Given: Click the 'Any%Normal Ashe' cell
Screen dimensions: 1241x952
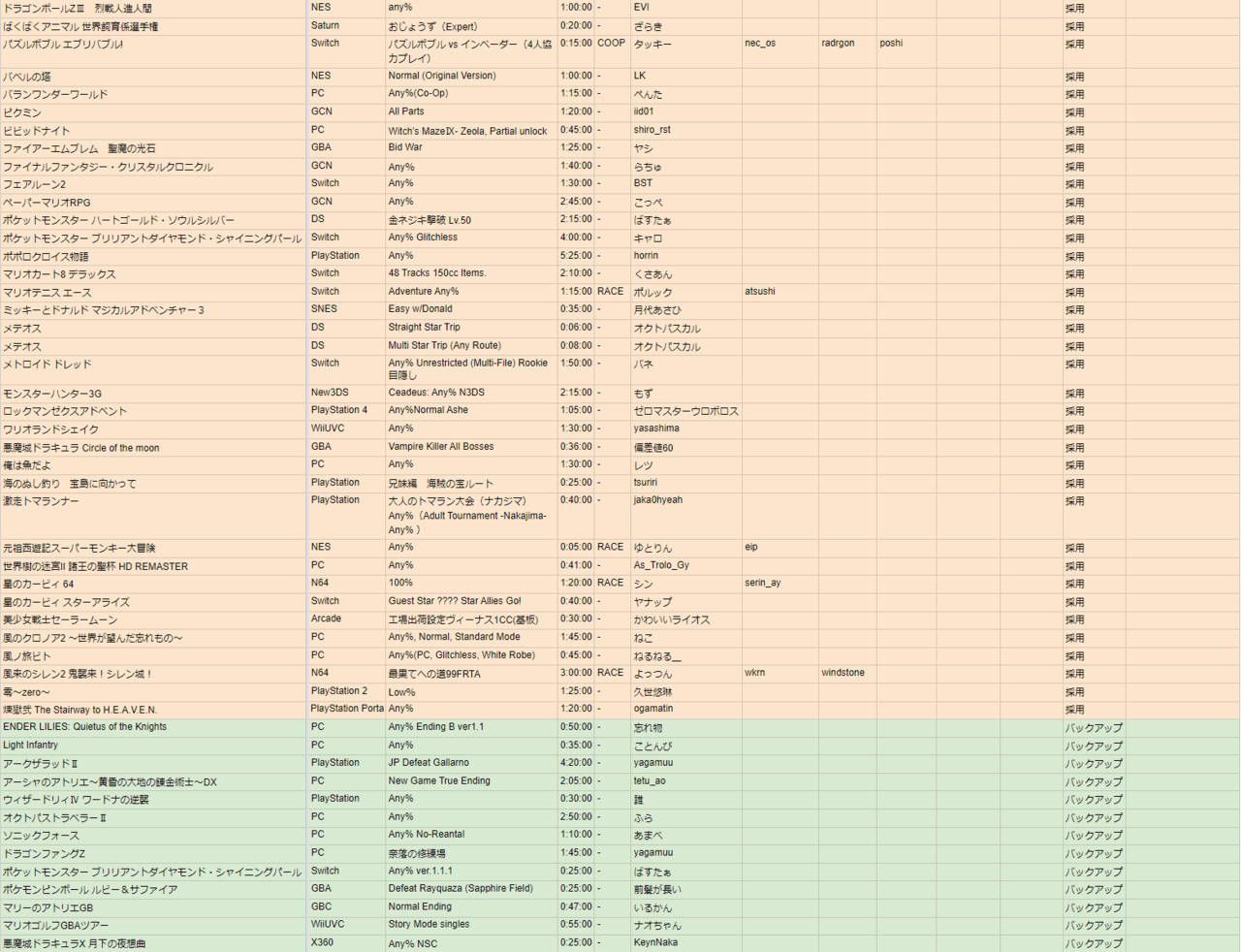Looking at the screenshot, I should pyautogui.click(x=470, y=411).
